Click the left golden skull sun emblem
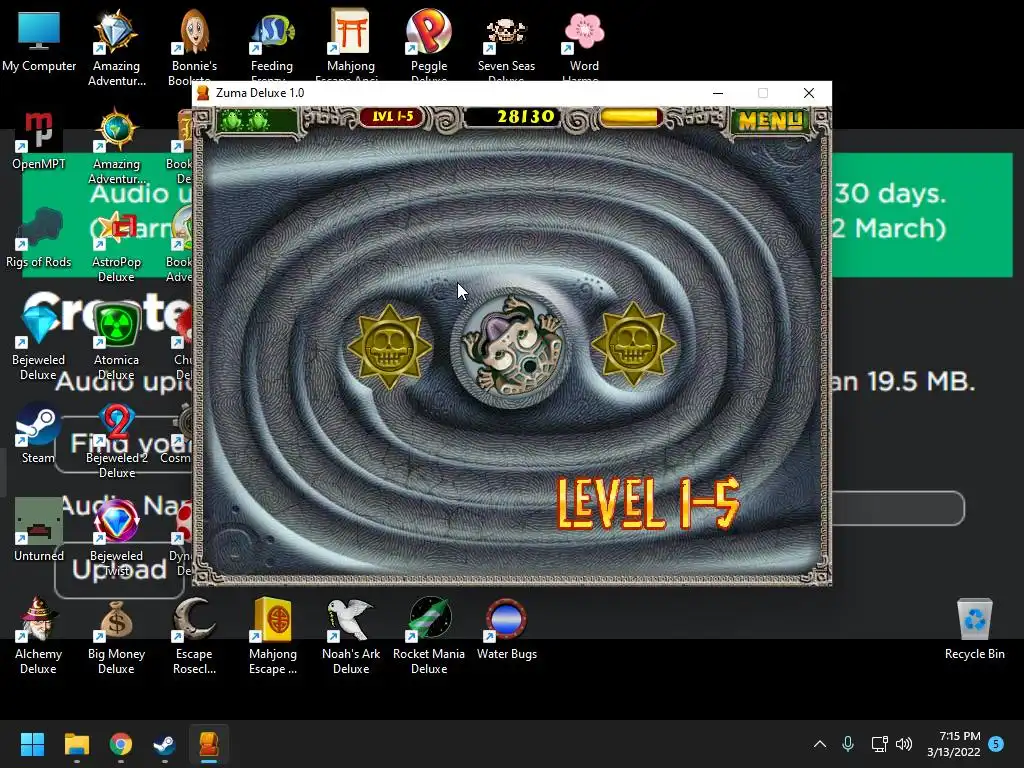 pos(390,346)
